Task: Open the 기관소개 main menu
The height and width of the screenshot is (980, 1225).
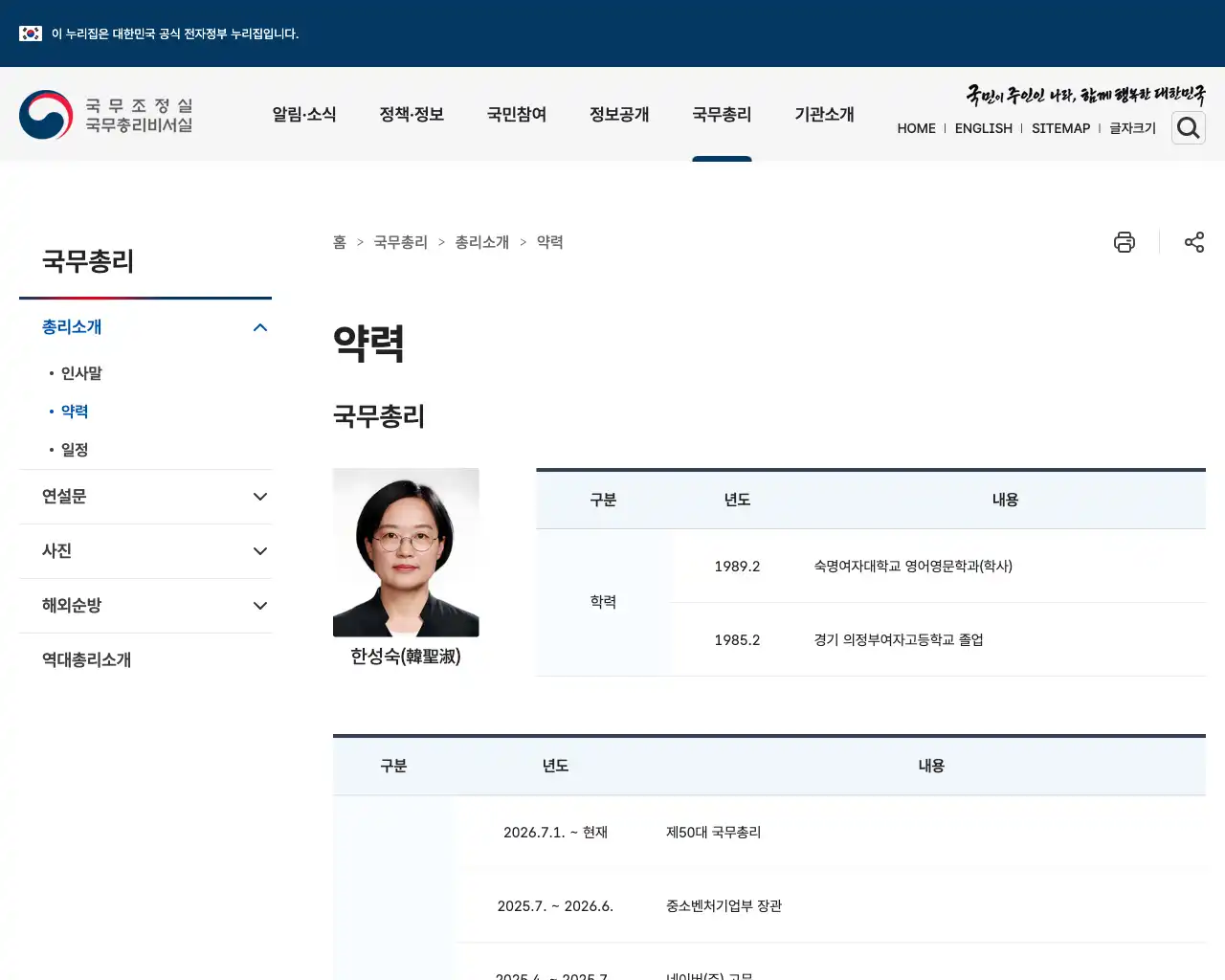Action: coord(824,115)
